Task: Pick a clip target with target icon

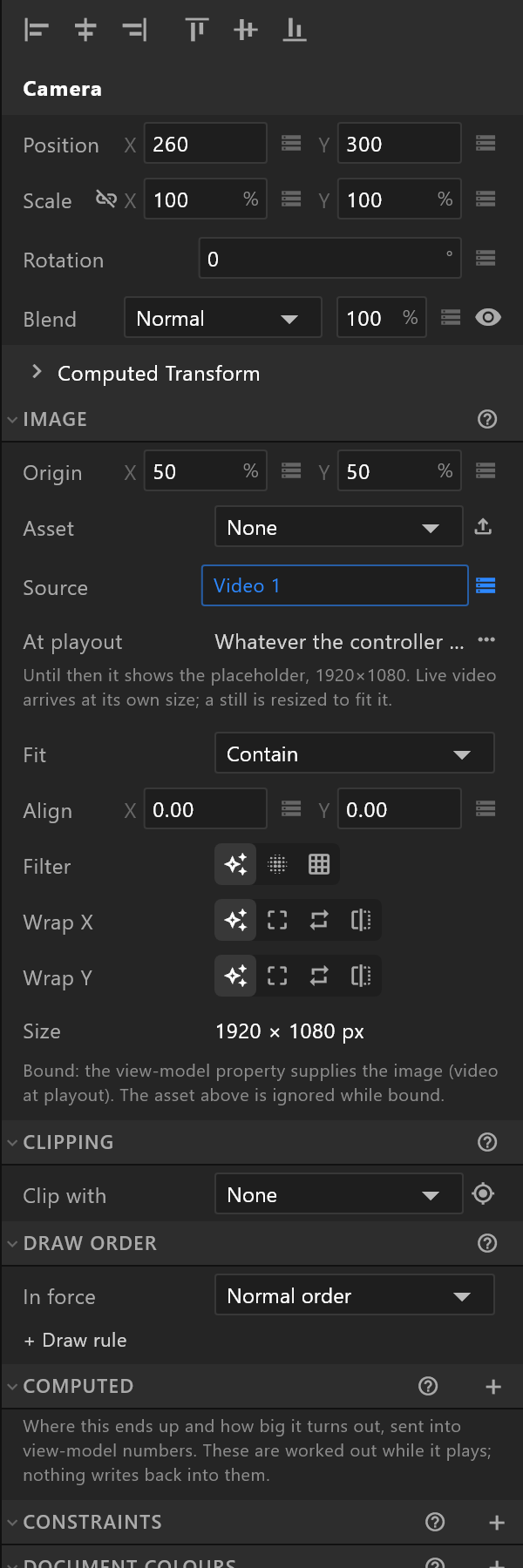Action: 483,1193
